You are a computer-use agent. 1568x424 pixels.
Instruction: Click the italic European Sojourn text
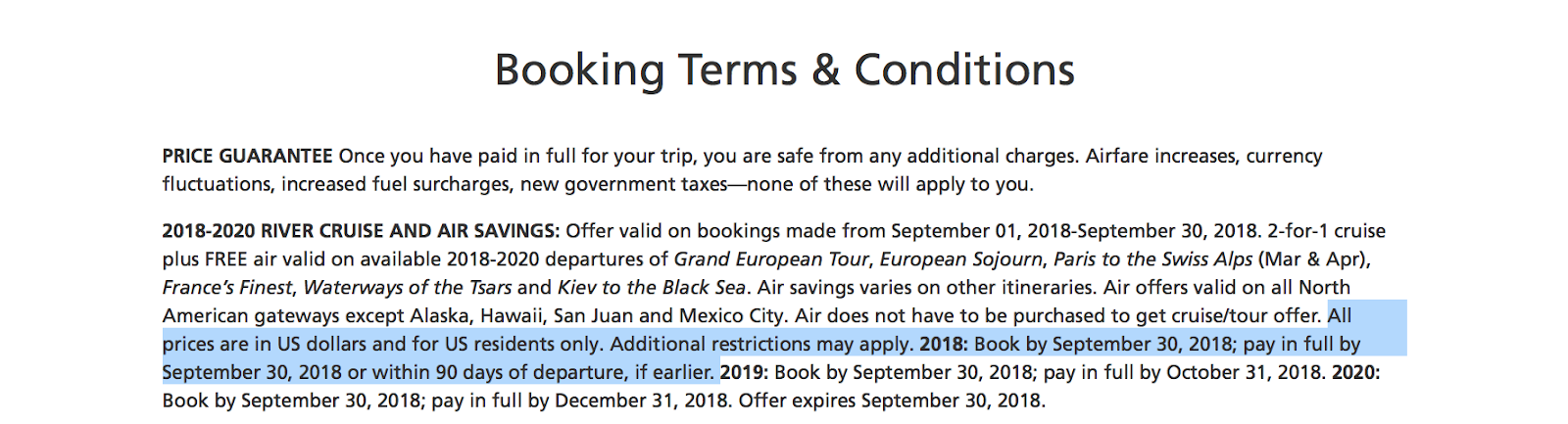click(961, 259)
